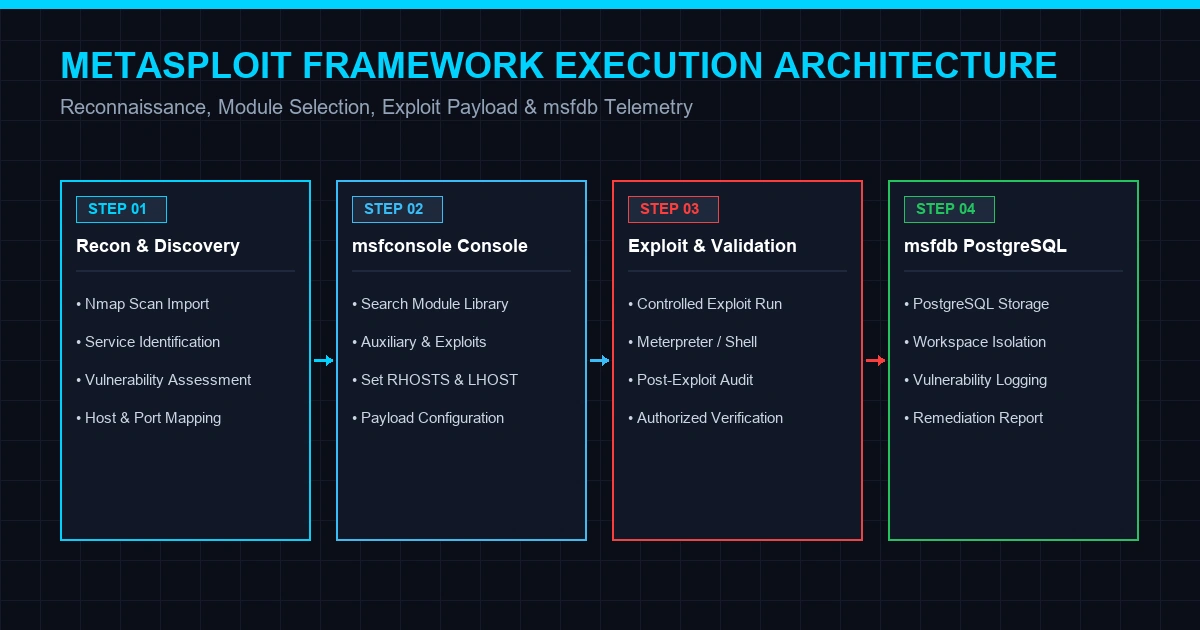Click the Vulnerability Assessment item
Image resolution: width=1200 pixels, height=630 pixels.
[164, 380]
